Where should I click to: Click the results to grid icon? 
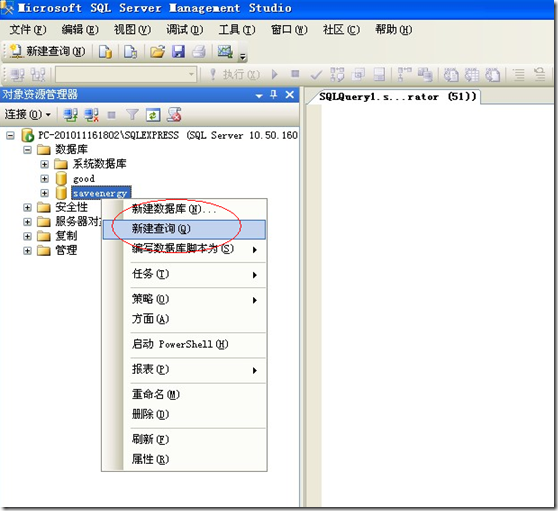tap(472, 74)
